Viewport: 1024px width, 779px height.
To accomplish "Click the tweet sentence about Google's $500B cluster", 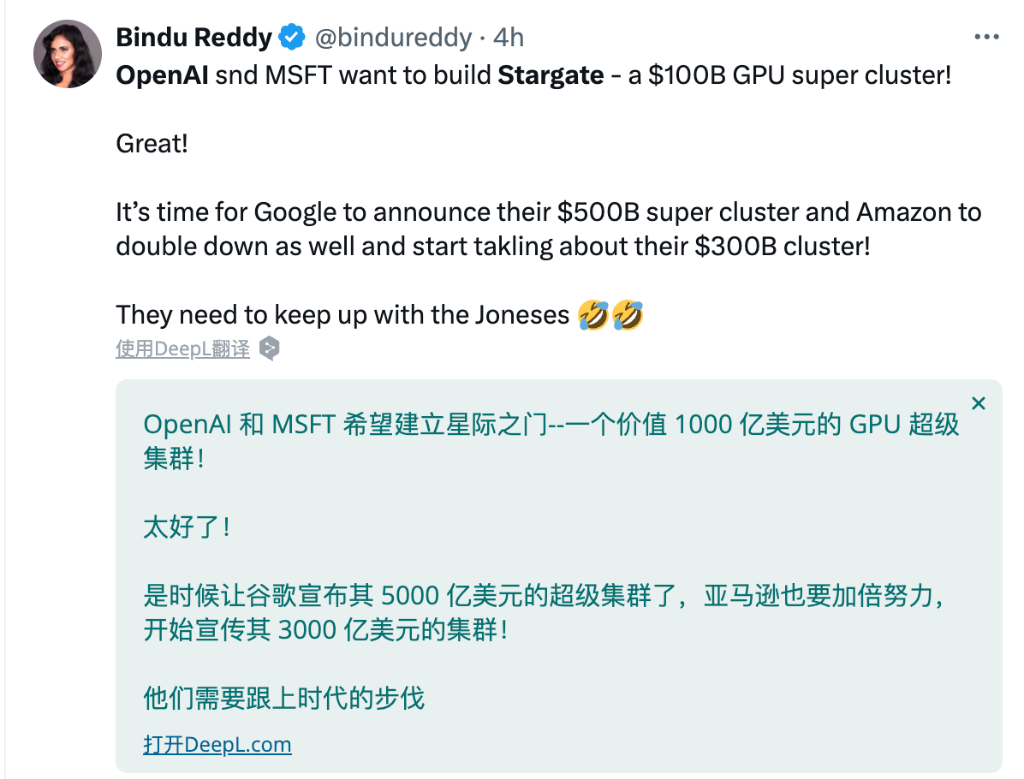I will pyautogui.click(x=549, y=229).
